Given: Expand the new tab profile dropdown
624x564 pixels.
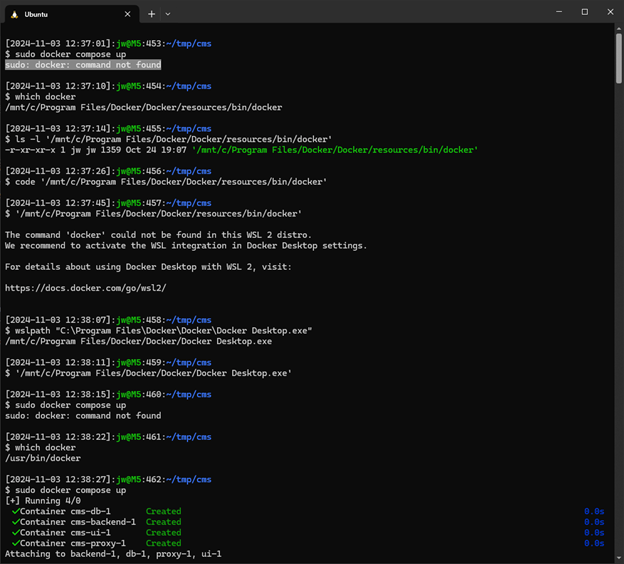Looking at the screenshot, I should pos(168,14).
